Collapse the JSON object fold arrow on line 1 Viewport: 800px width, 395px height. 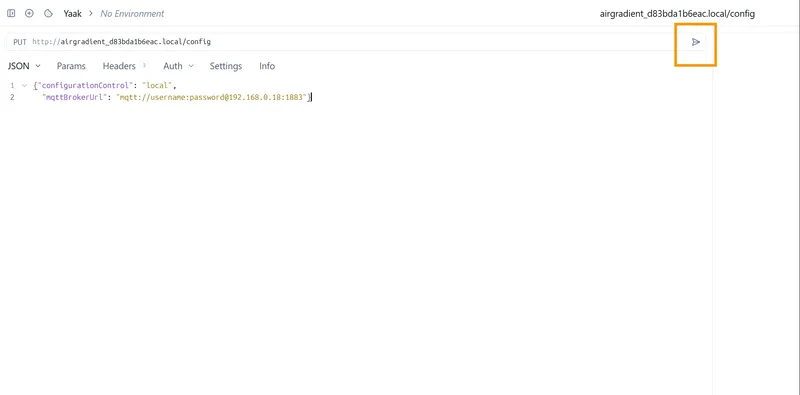[23, 85]
